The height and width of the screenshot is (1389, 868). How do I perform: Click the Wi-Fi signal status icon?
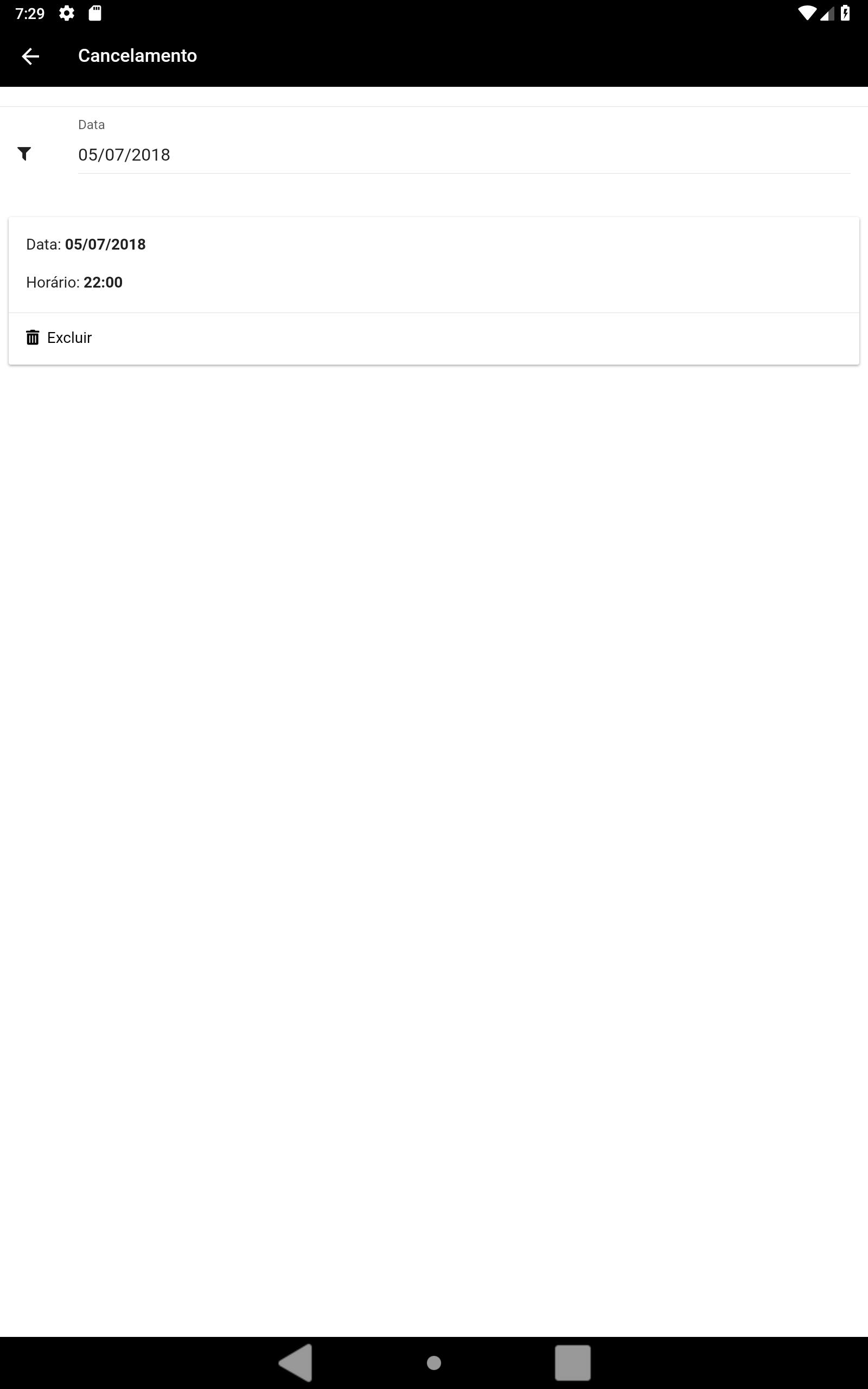pyautogui.click(x=807, y=13)
